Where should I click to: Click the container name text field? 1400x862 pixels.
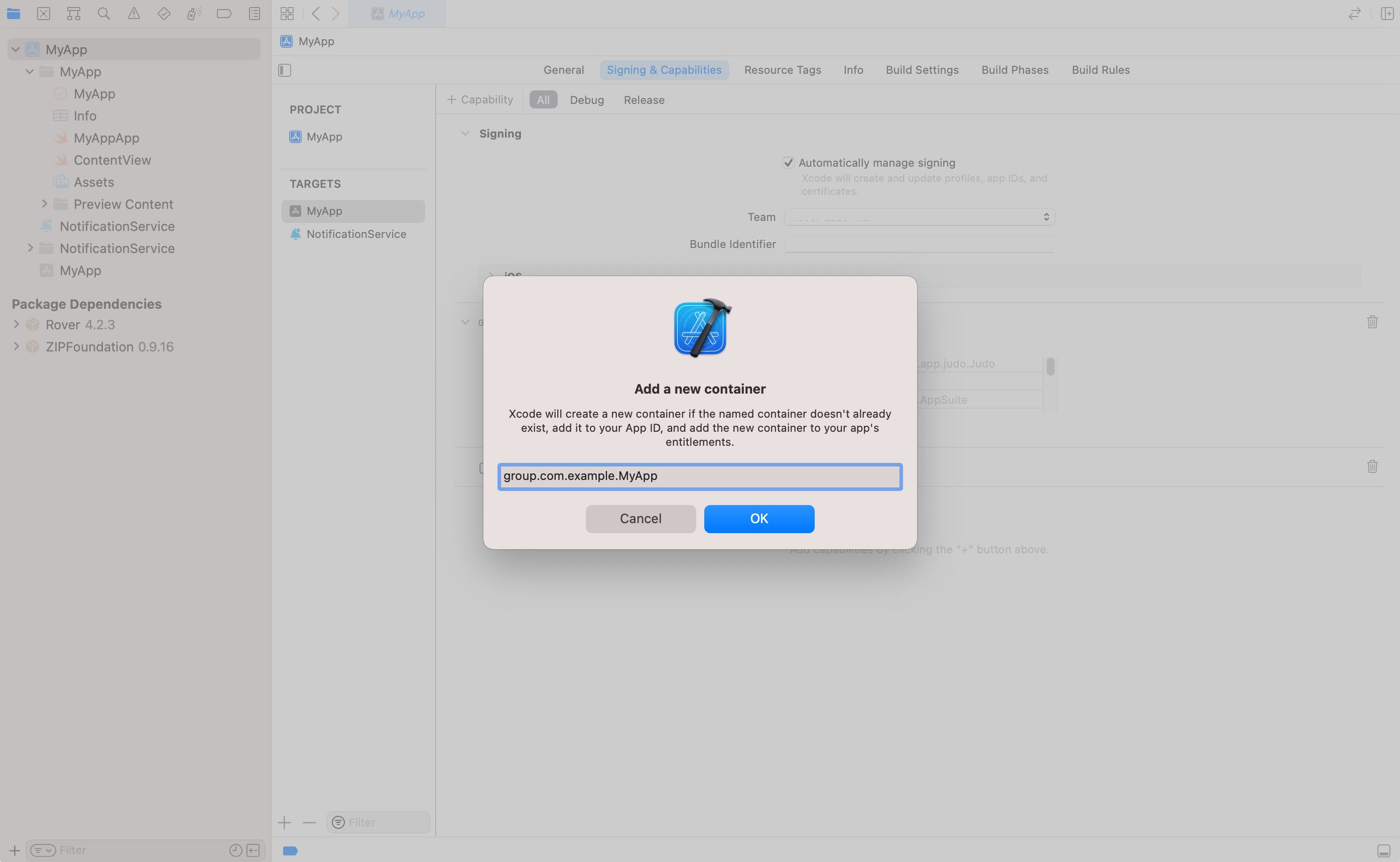click(x=699, y=476)
